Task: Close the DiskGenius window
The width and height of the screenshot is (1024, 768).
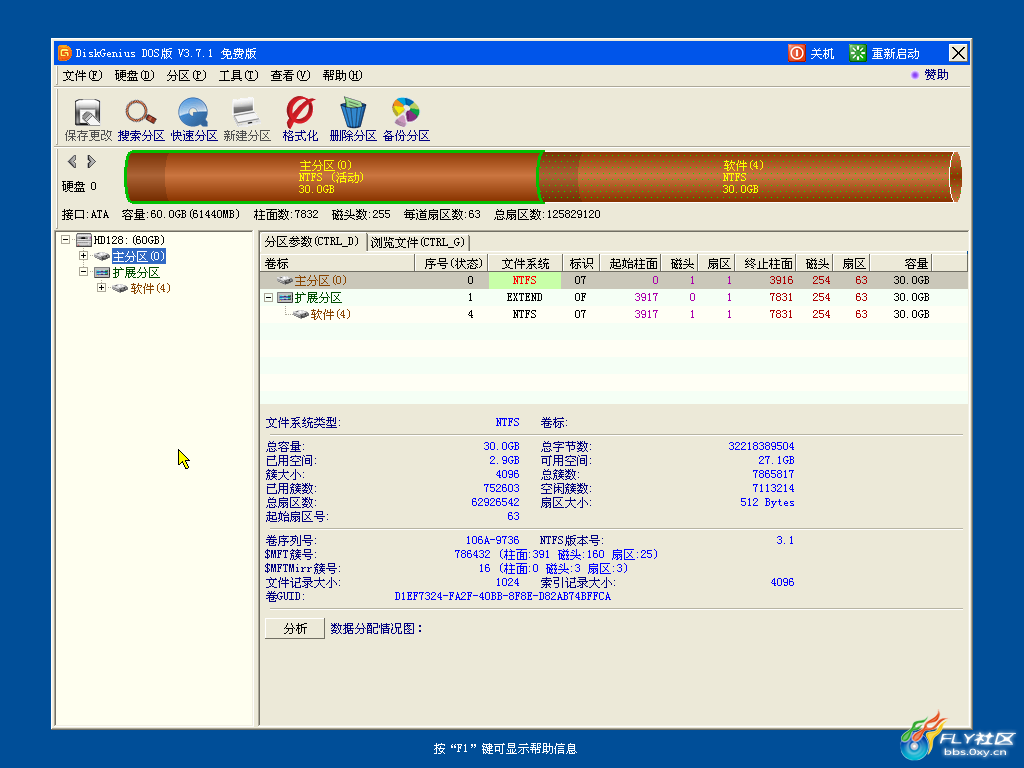Action: click(958, 53)
